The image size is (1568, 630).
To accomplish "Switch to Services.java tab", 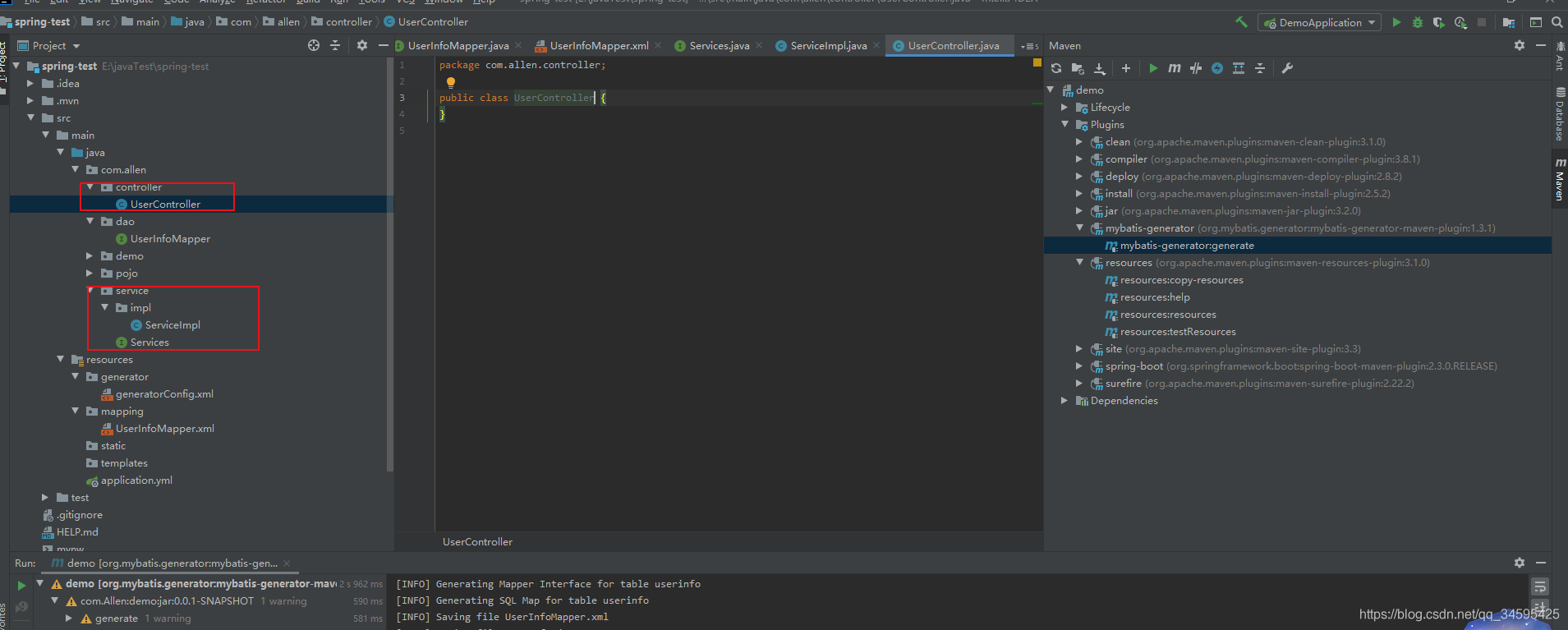I will [719, 46].
